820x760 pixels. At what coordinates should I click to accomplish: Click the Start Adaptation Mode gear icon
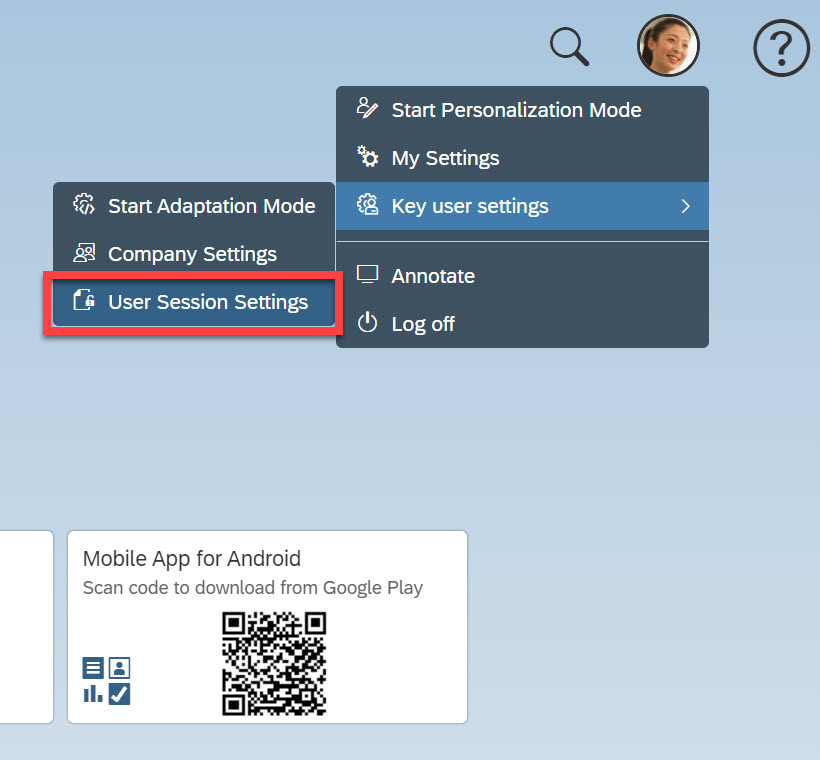tap(84, 205)
